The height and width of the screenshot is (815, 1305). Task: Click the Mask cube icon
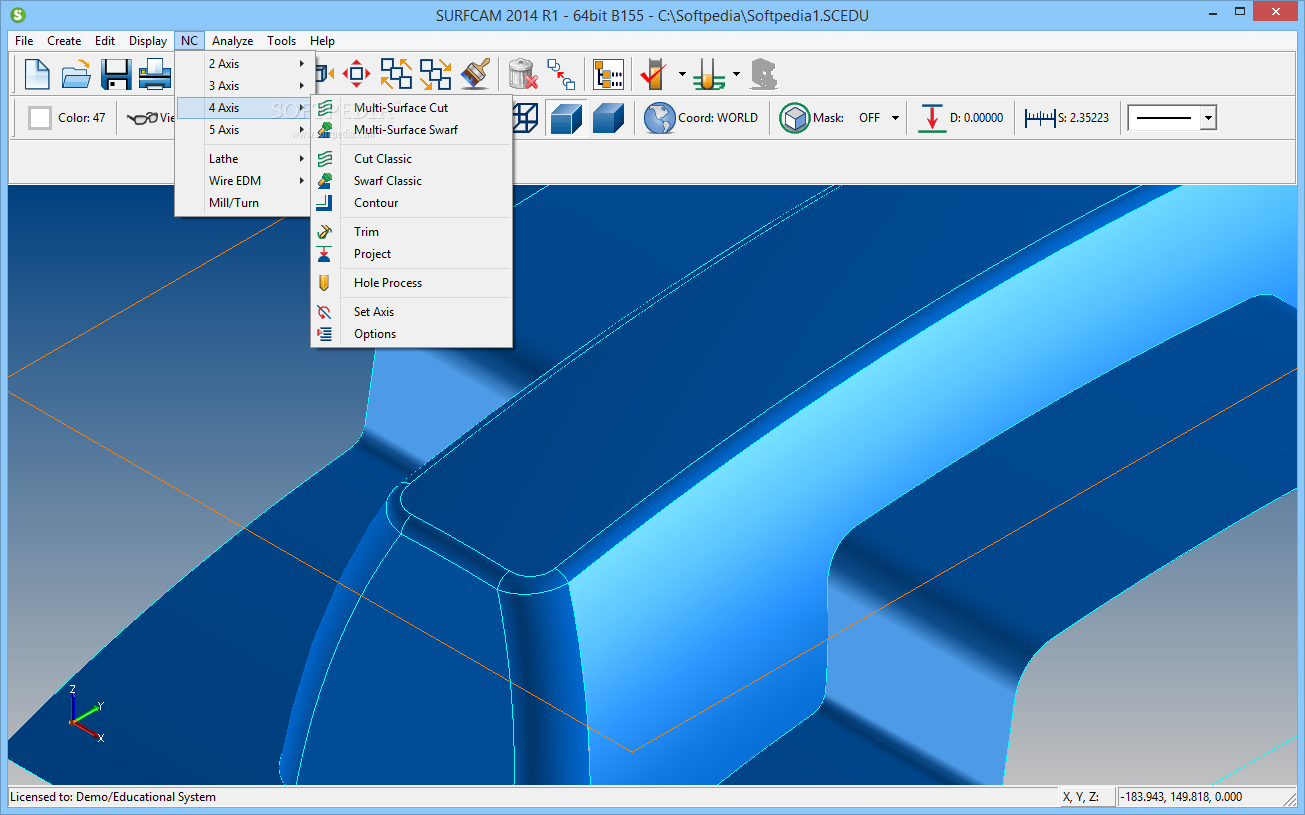pos(795,118)
